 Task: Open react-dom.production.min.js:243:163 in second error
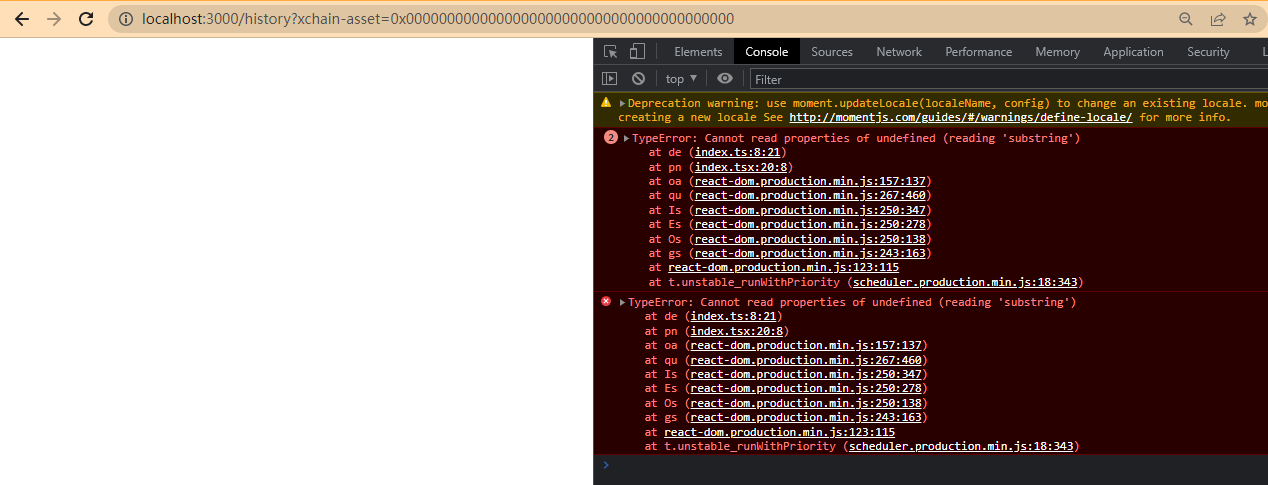pos(808,417)
